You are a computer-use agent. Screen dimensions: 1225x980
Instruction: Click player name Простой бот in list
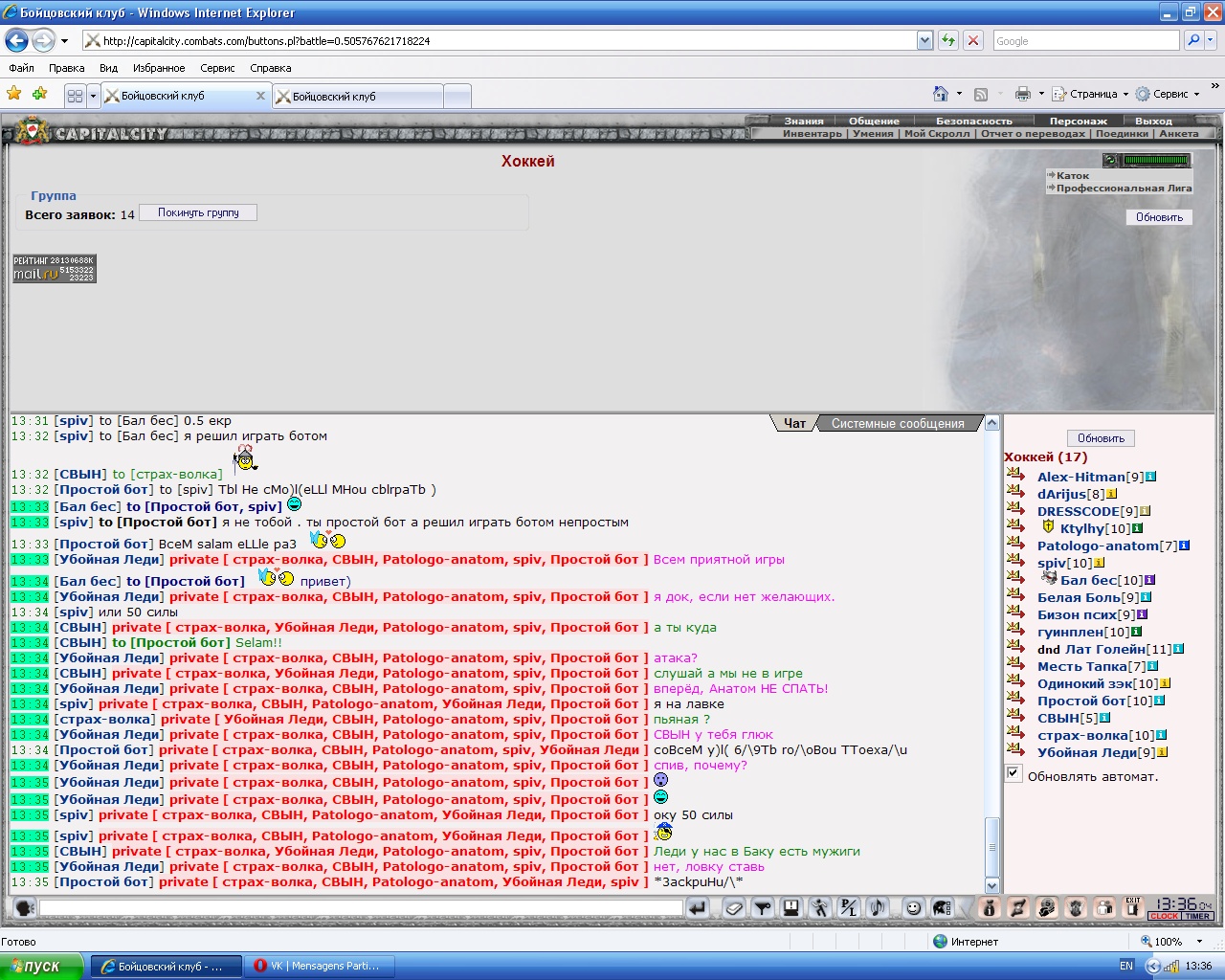(1081, 701)
